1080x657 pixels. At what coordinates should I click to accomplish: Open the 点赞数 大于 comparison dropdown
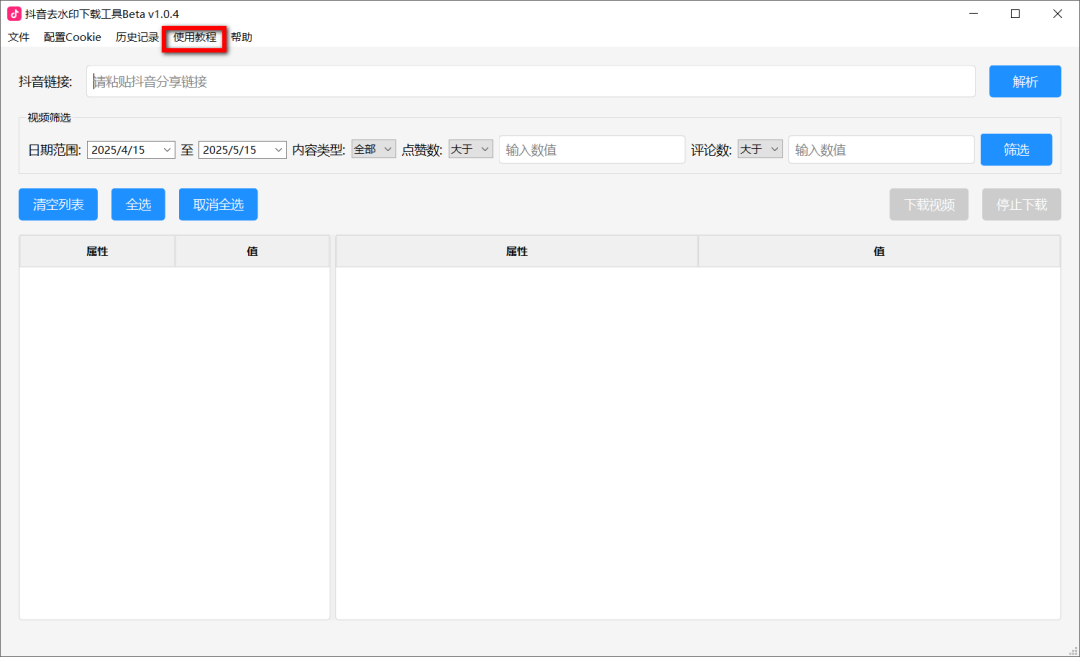coord(470,149)
